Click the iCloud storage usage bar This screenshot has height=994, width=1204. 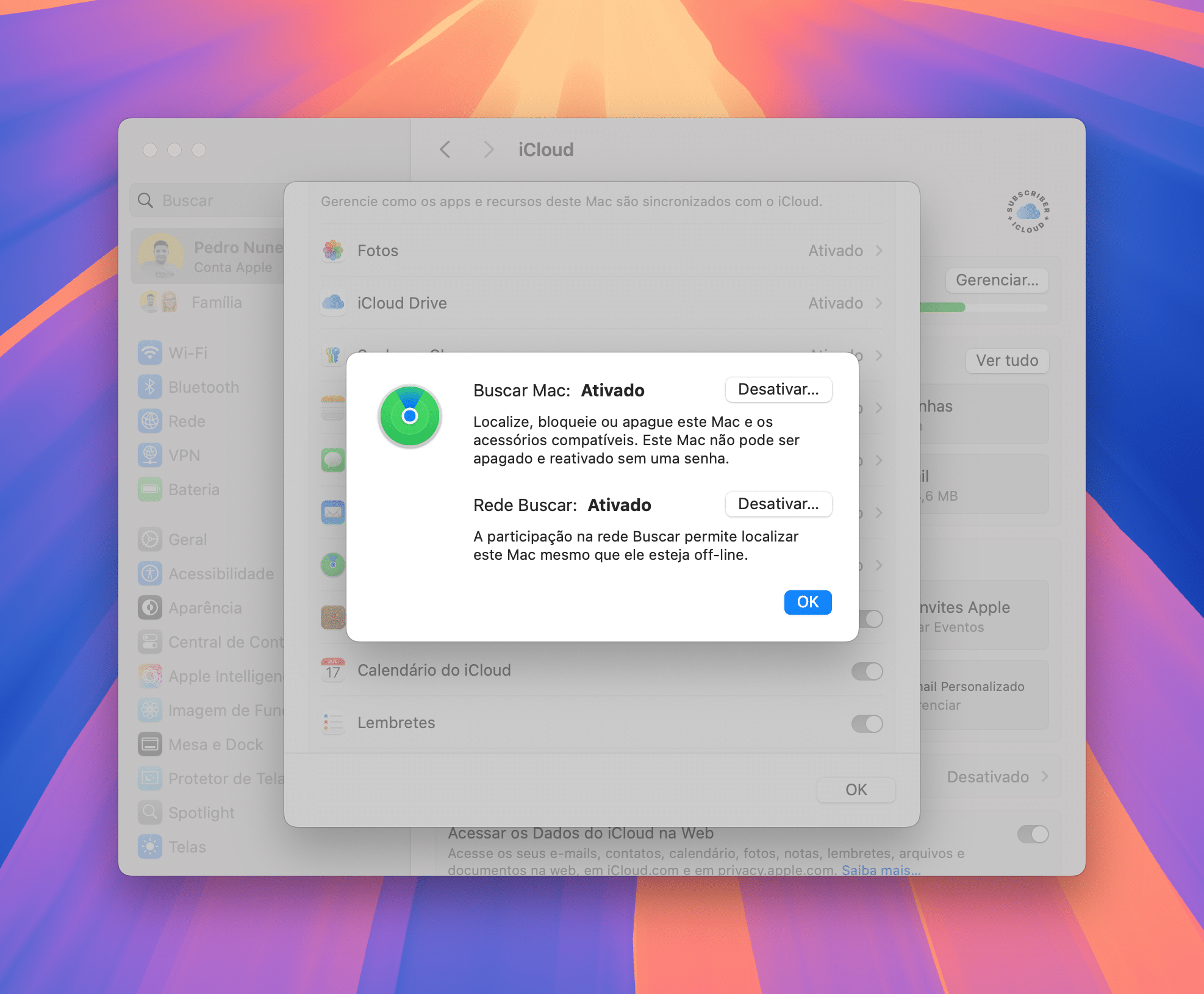[x=983, y=308]
